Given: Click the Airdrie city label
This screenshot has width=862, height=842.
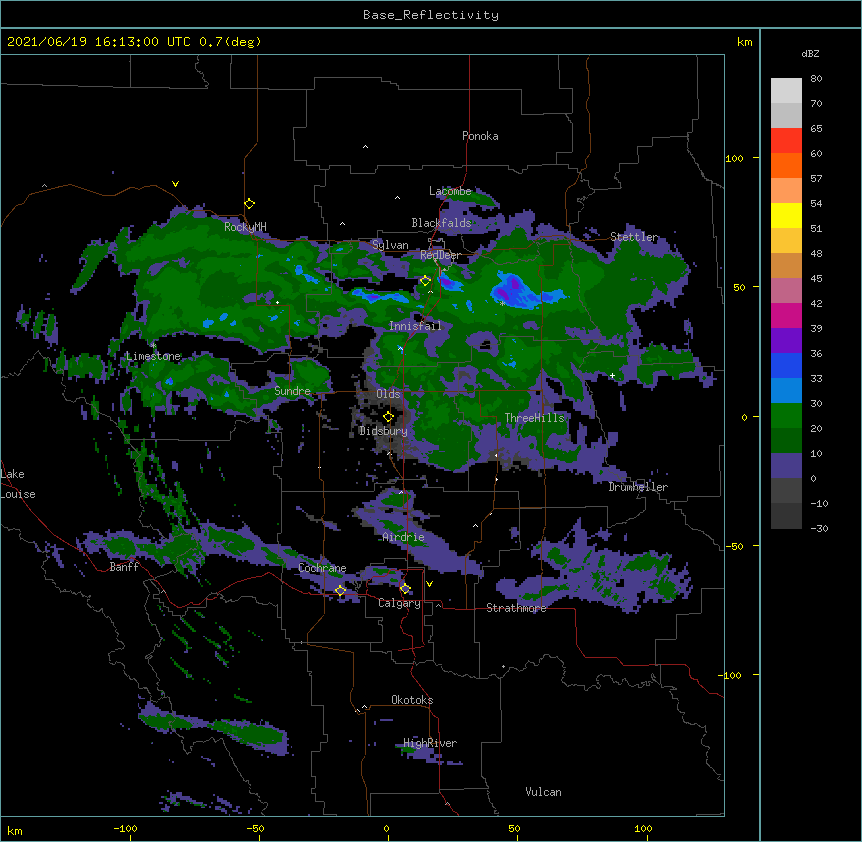Looking at the screenshot, I should (403, 537).
